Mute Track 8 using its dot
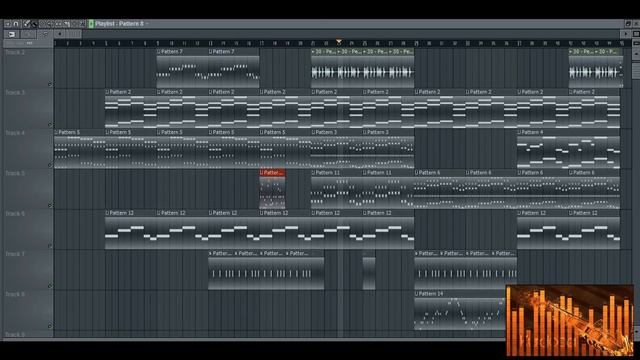640x360 pixels. (50, 326)
